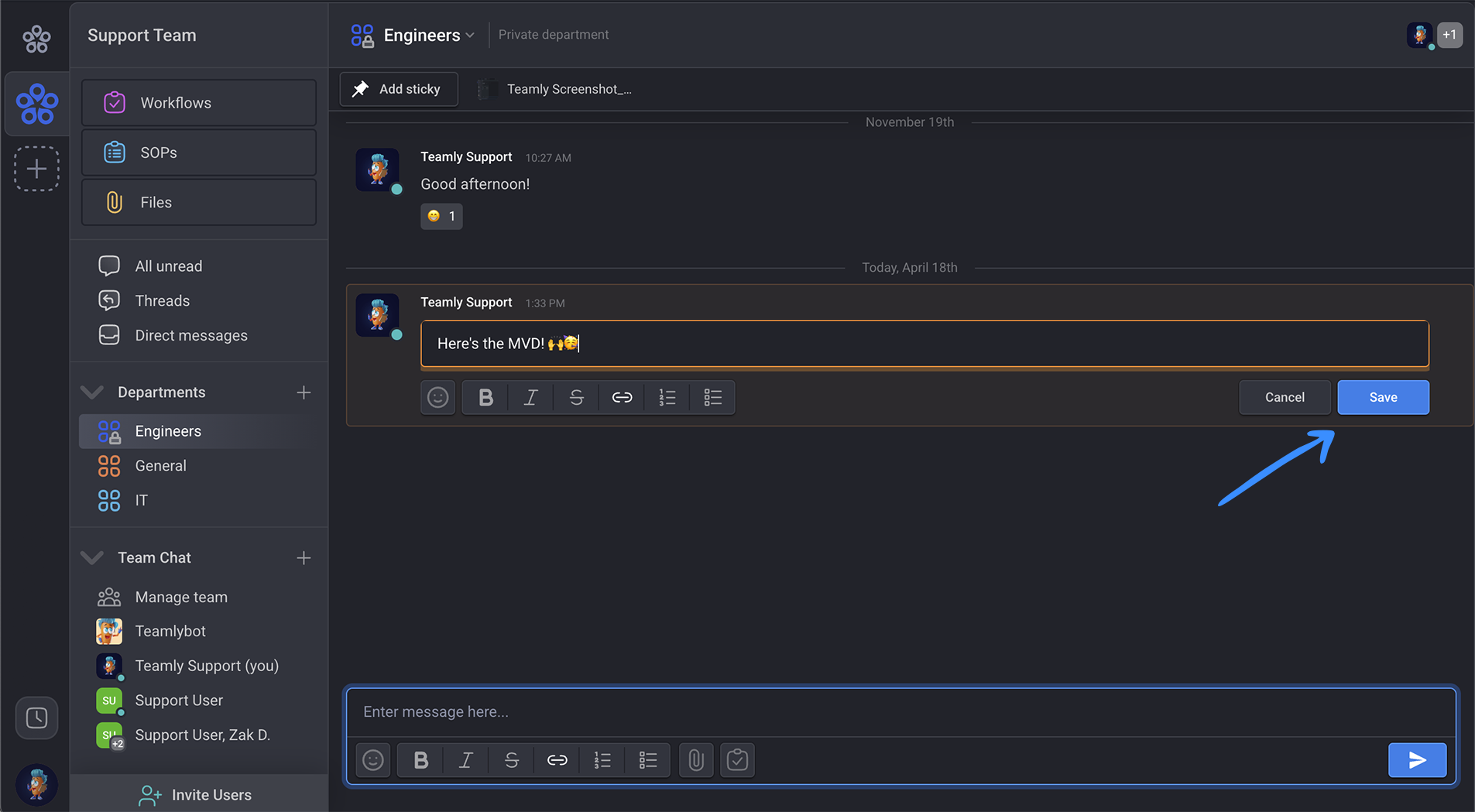
Task: Click the emoji reaction with count 1
Action: point(441,216)
